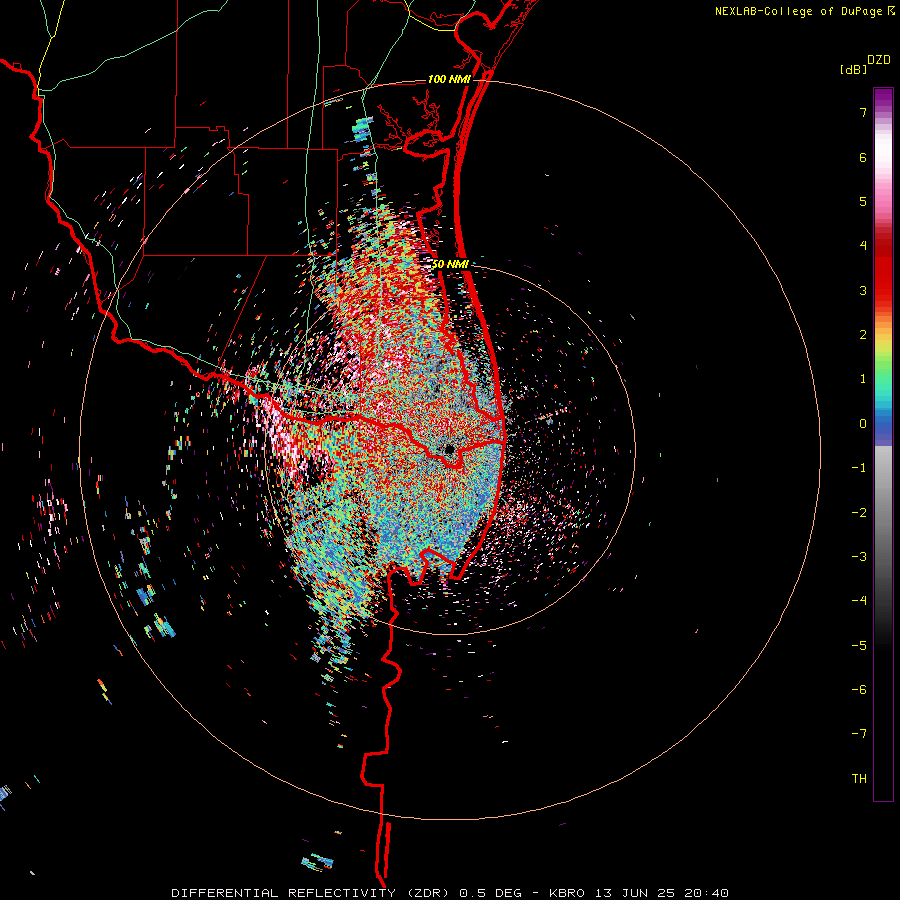Screen dimensions: 900x900
Task: Click the -2 value on color scale
Action: [x=859, y=513]
